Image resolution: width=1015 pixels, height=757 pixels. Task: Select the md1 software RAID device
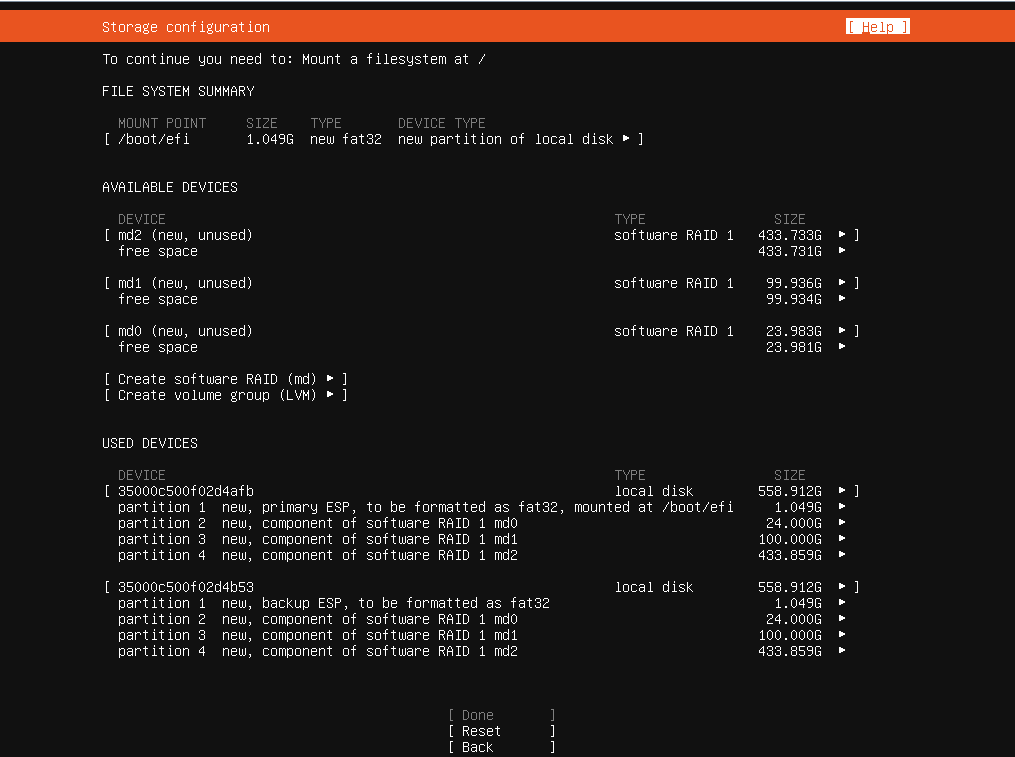tap(186, 283)
